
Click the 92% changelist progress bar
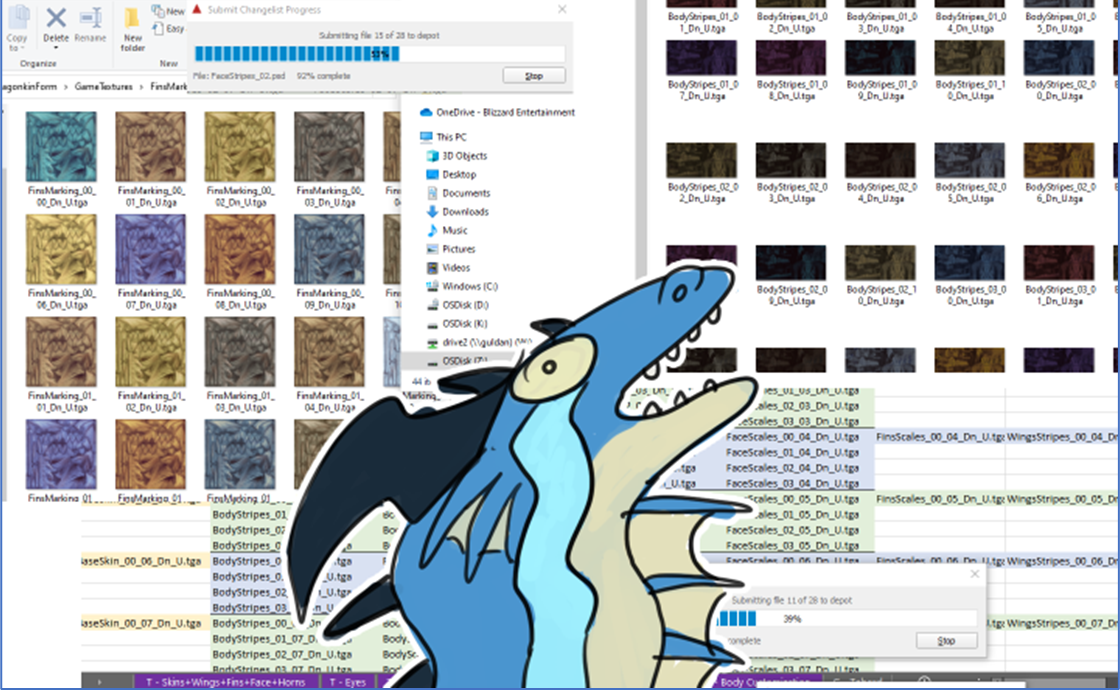tap(379, 54)
